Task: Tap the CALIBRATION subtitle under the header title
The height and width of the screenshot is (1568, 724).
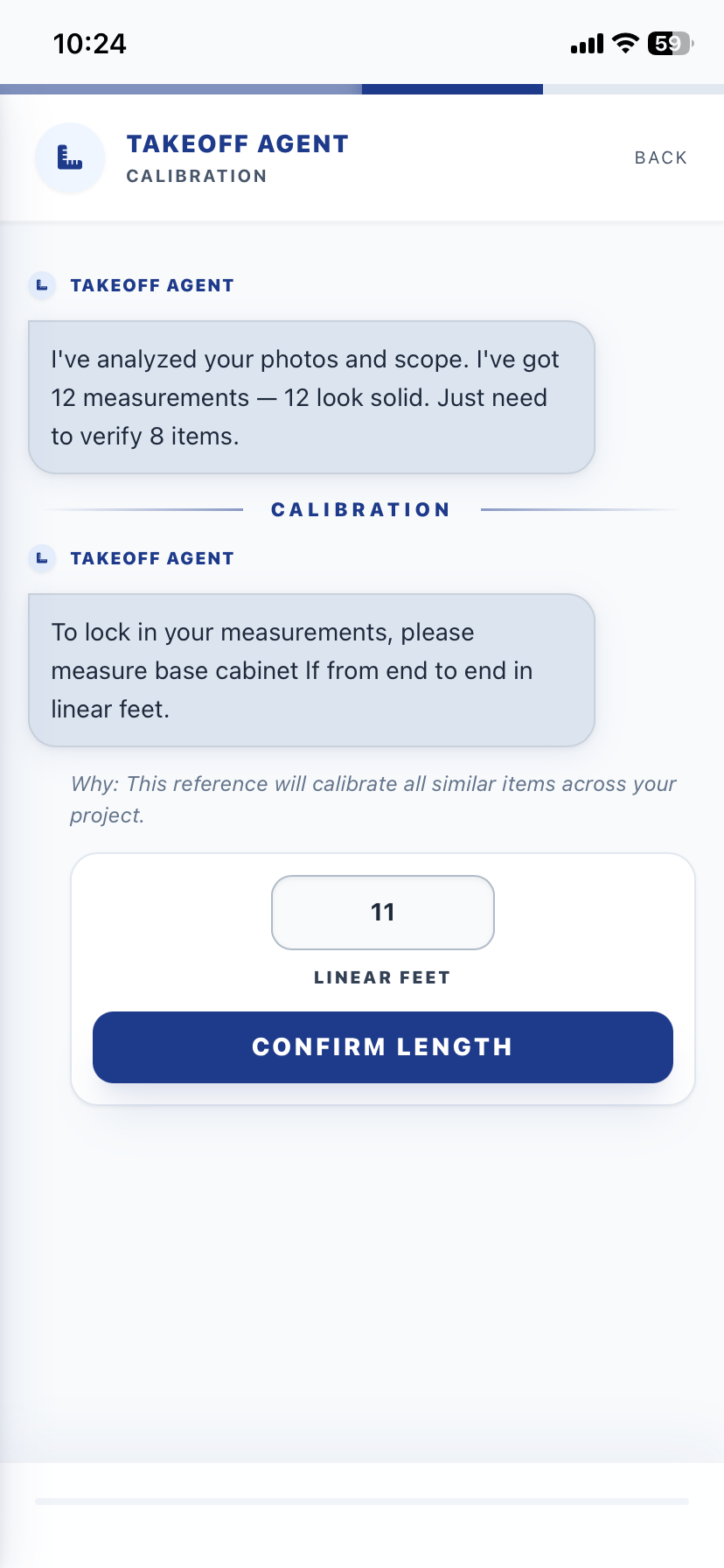Action: (197, 177)
